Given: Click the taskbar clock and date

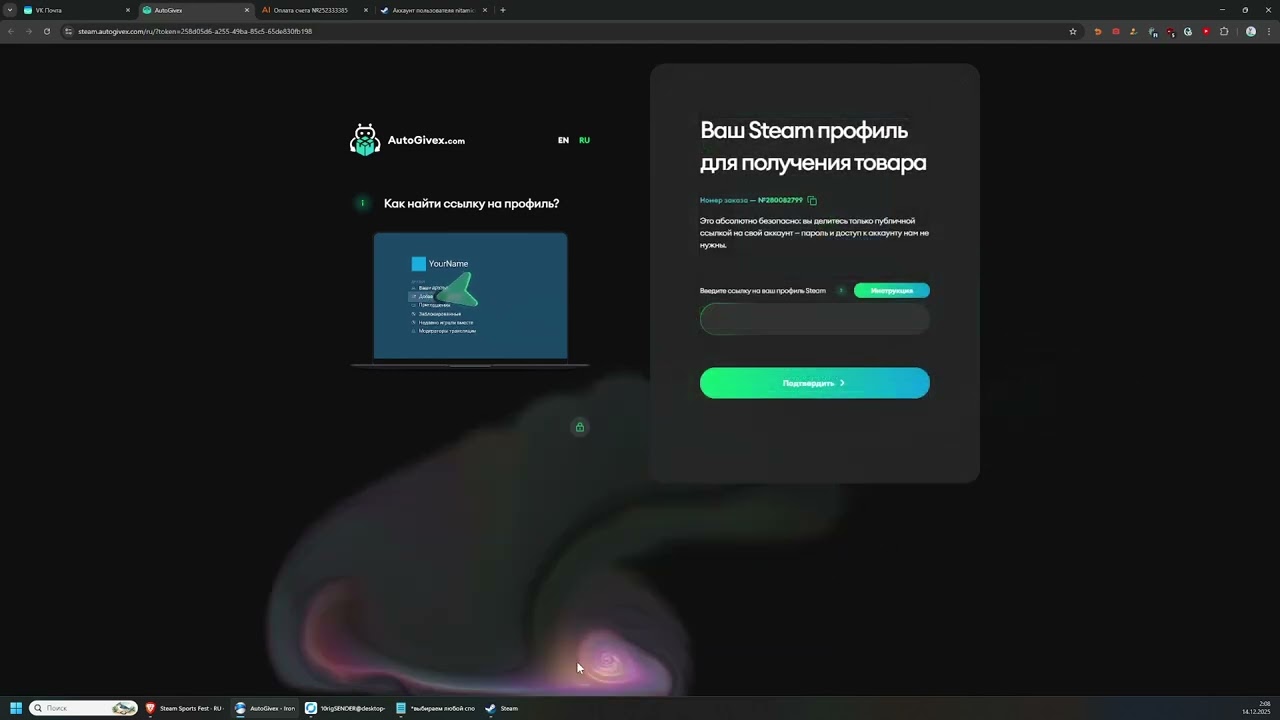Looking at the screenshot, I should pyautogui.click(x=1257, y=708).
